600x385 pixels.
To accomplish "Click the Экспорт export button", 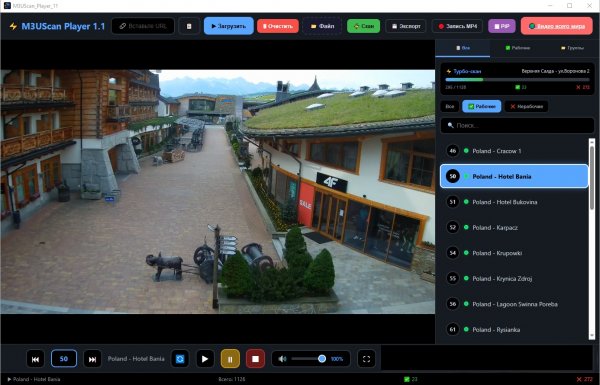I will click(406, 26).
